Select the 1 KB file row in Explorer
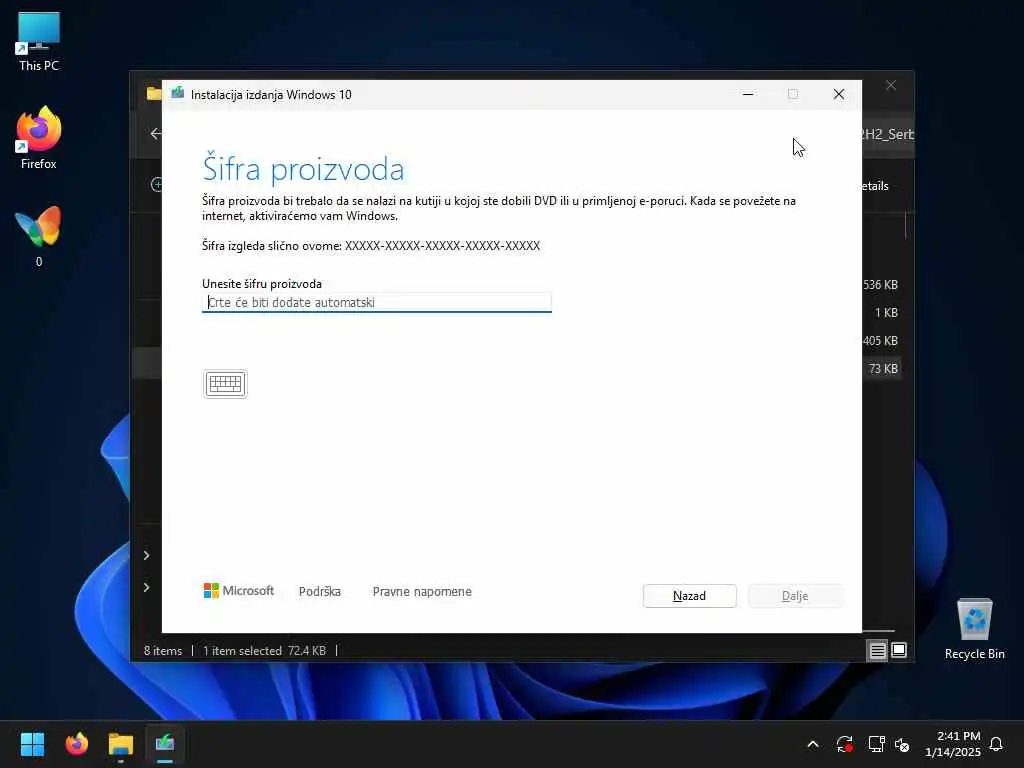This screenshot has height=768, width=1024. pos(886,313)
